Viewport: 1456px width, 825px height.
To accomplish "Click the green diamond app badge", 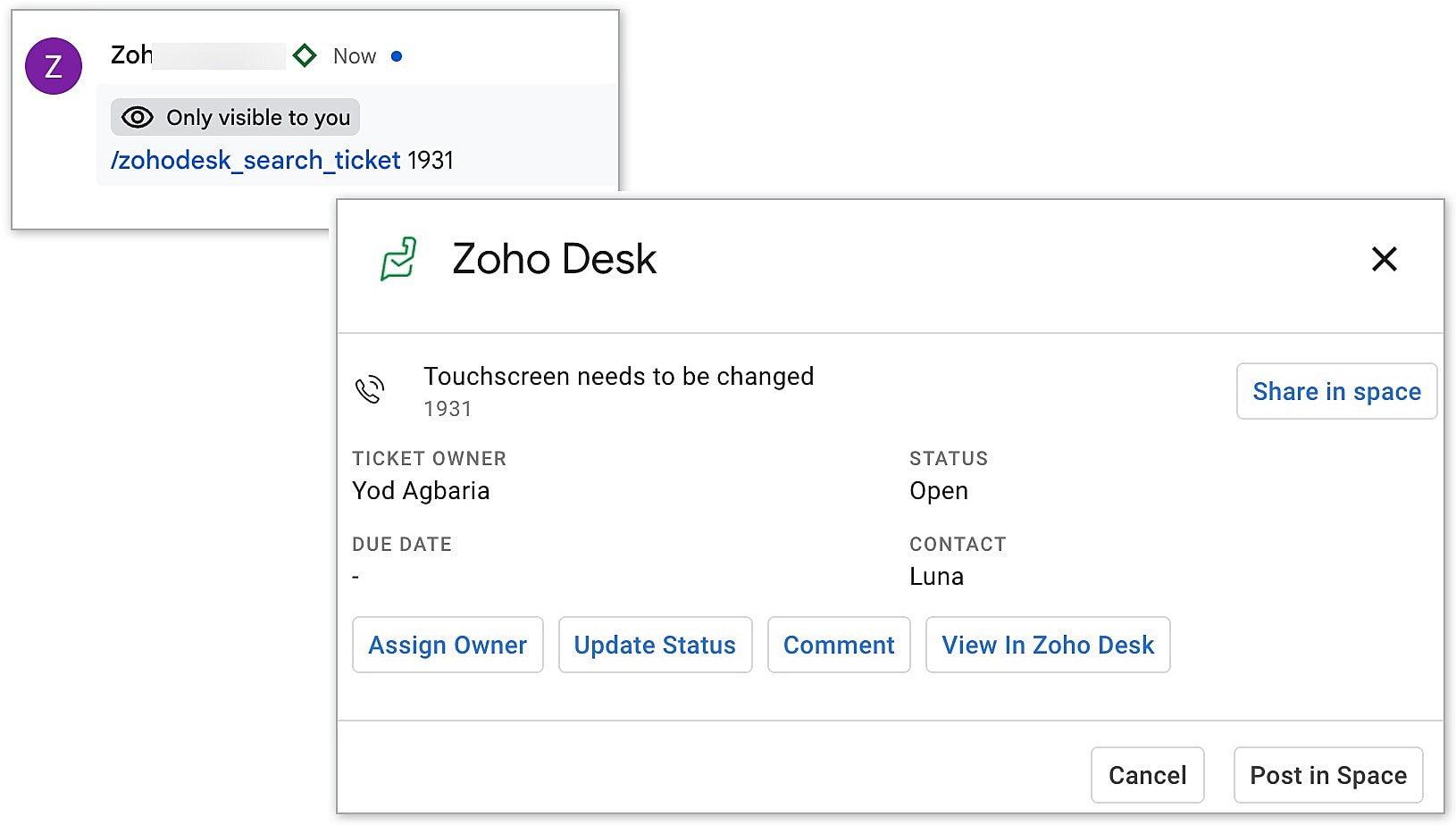I will click(x=305, y=56).
